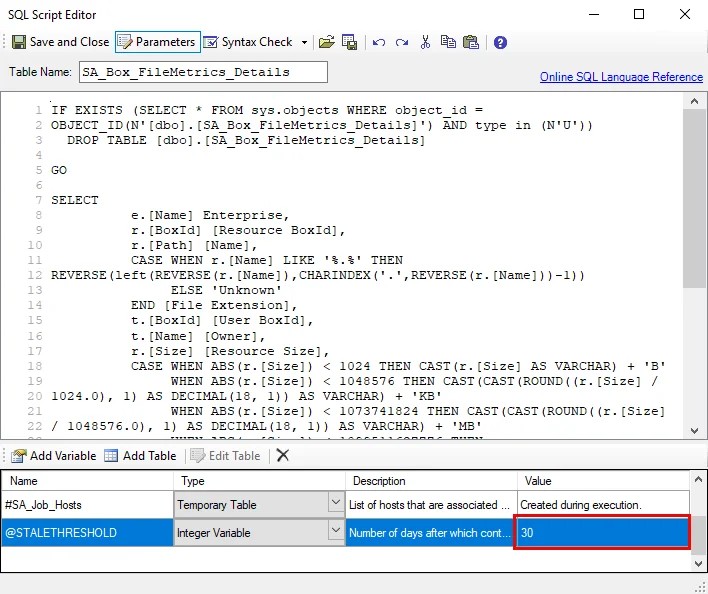
Task: Click the Name column header
Action: [87, 481]
